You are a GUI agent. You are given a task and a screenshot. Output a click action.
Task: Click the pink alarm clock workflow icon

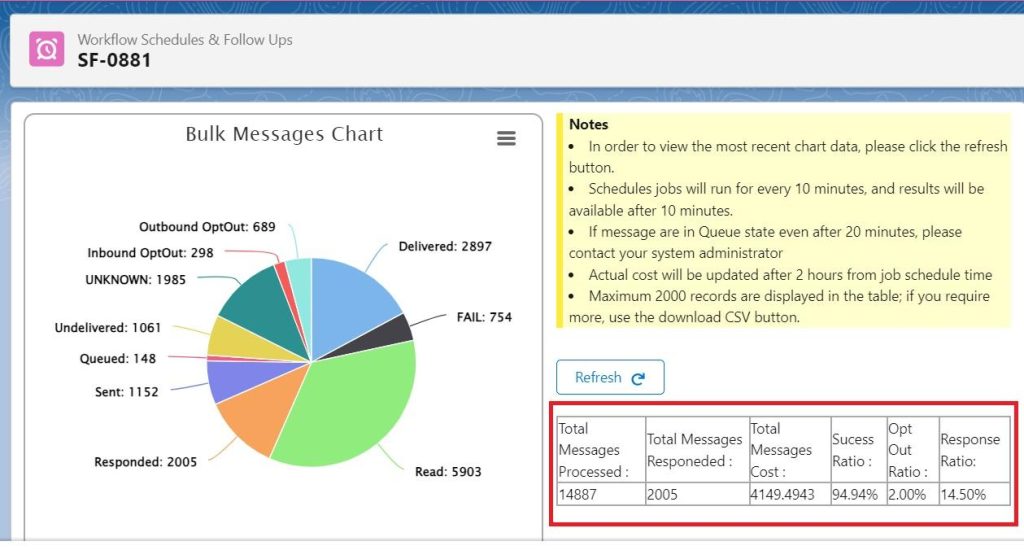[x=47, y=49]
